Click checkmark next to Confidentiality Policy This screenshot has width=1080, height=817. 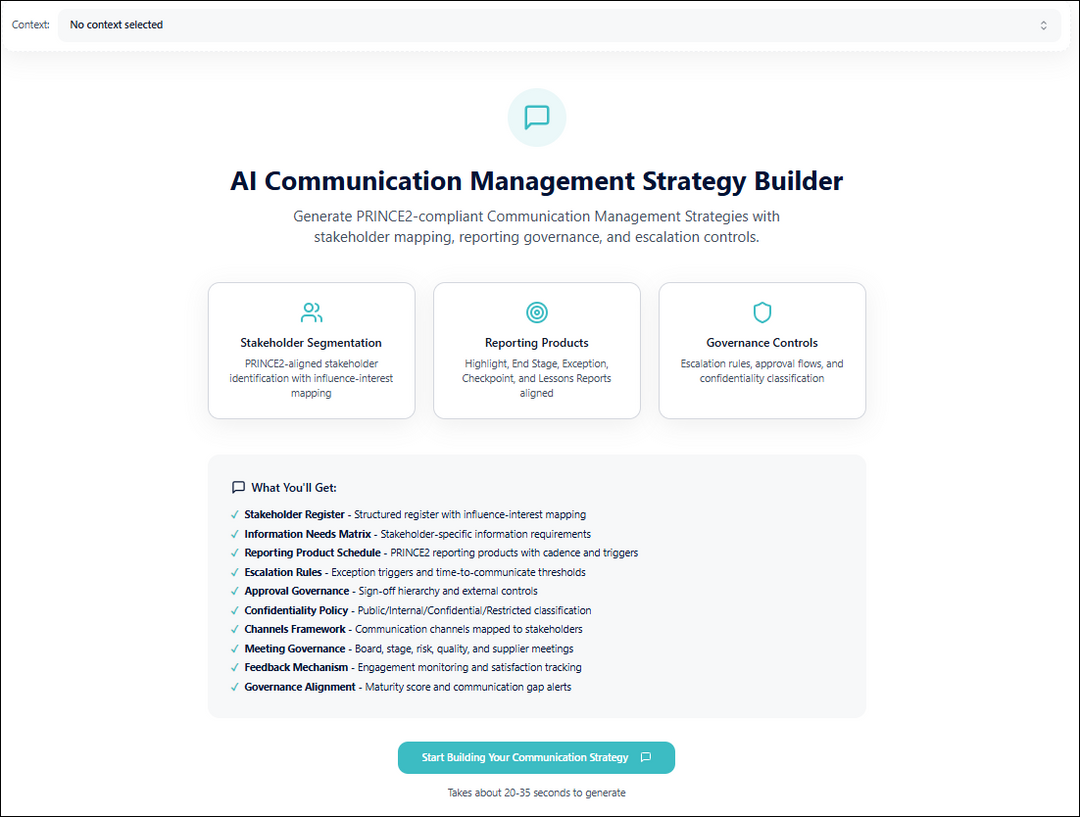click(235, 610)
